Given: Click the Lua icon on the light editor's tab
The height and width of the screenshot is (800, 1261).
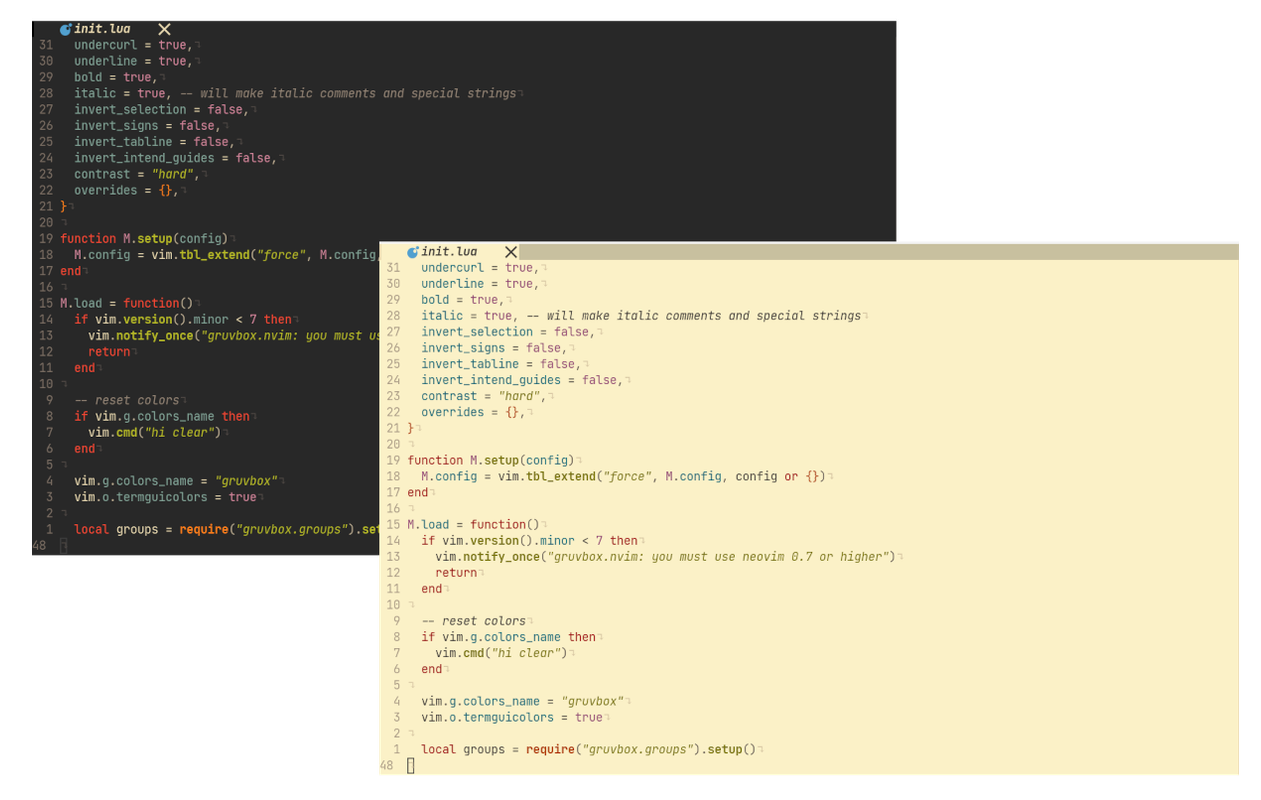Looking at the screenshot, I should pyautogui.click(x=411, y=252).
